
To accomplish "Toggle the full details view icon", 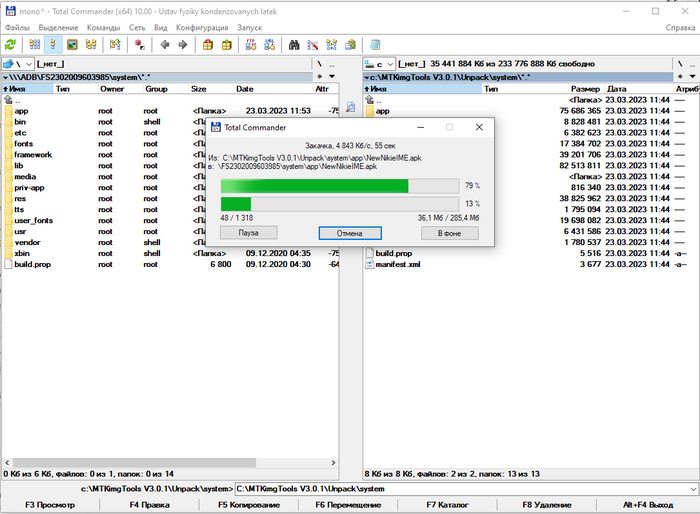I will click(x=53, y=45).
